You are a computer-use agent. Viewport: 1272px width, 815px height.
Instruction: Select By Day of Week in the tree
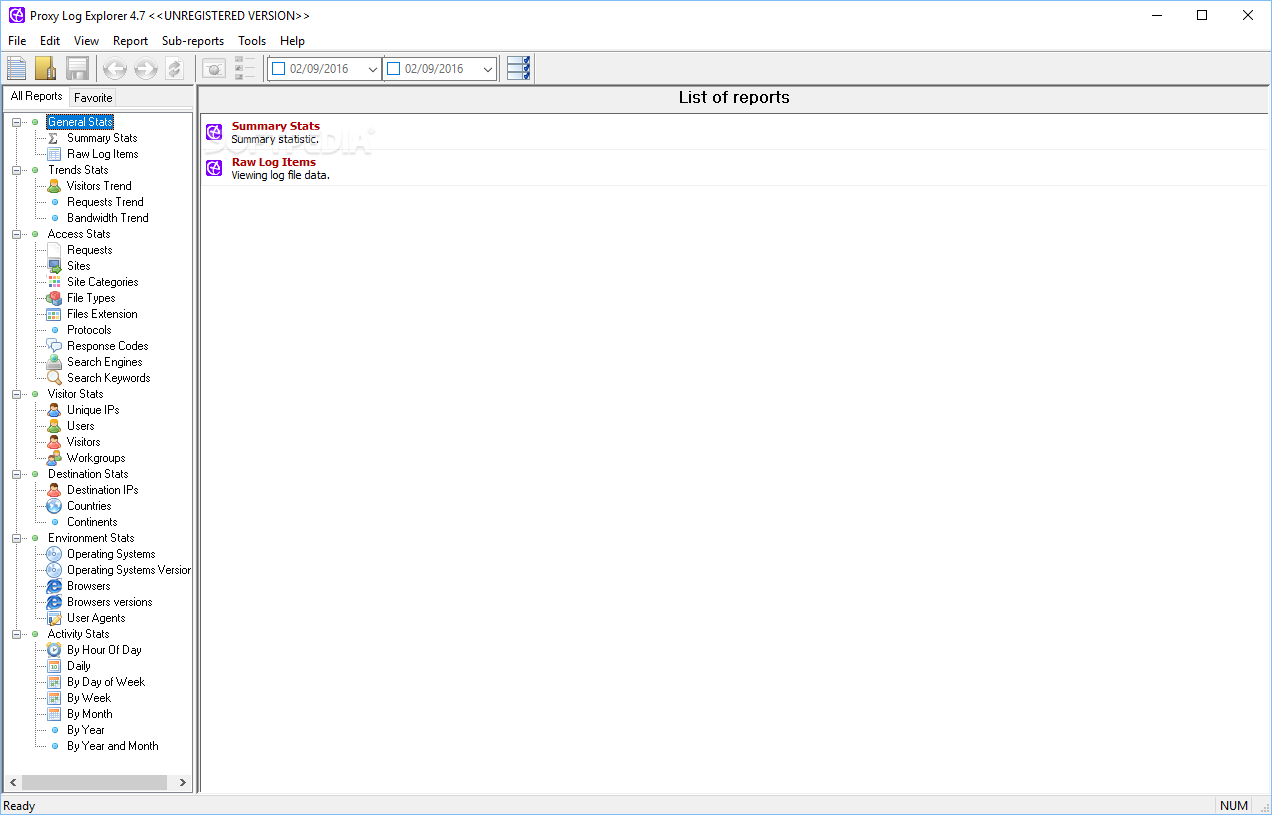106,682
